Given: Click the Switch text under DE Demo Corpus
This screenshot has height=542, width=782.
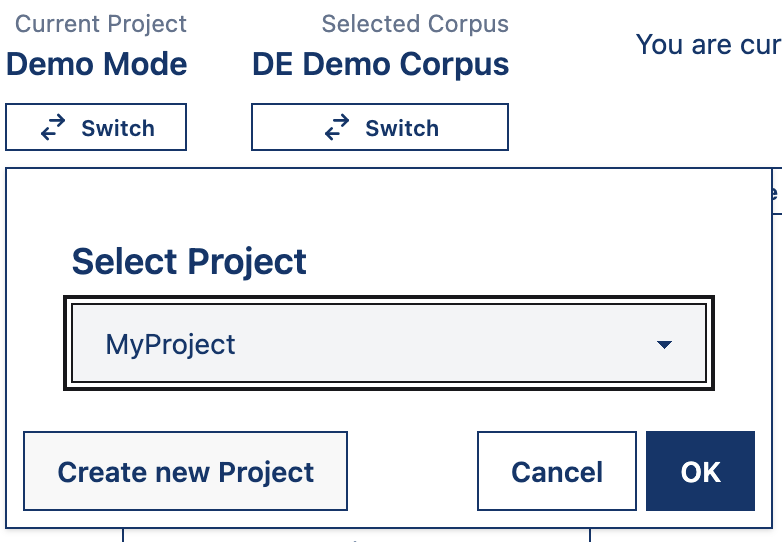Looking at the screenshot, I should [402, 128].
